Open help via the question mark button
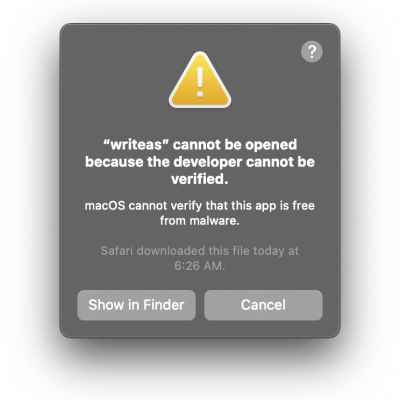400x400 pixels. [312, 52]
